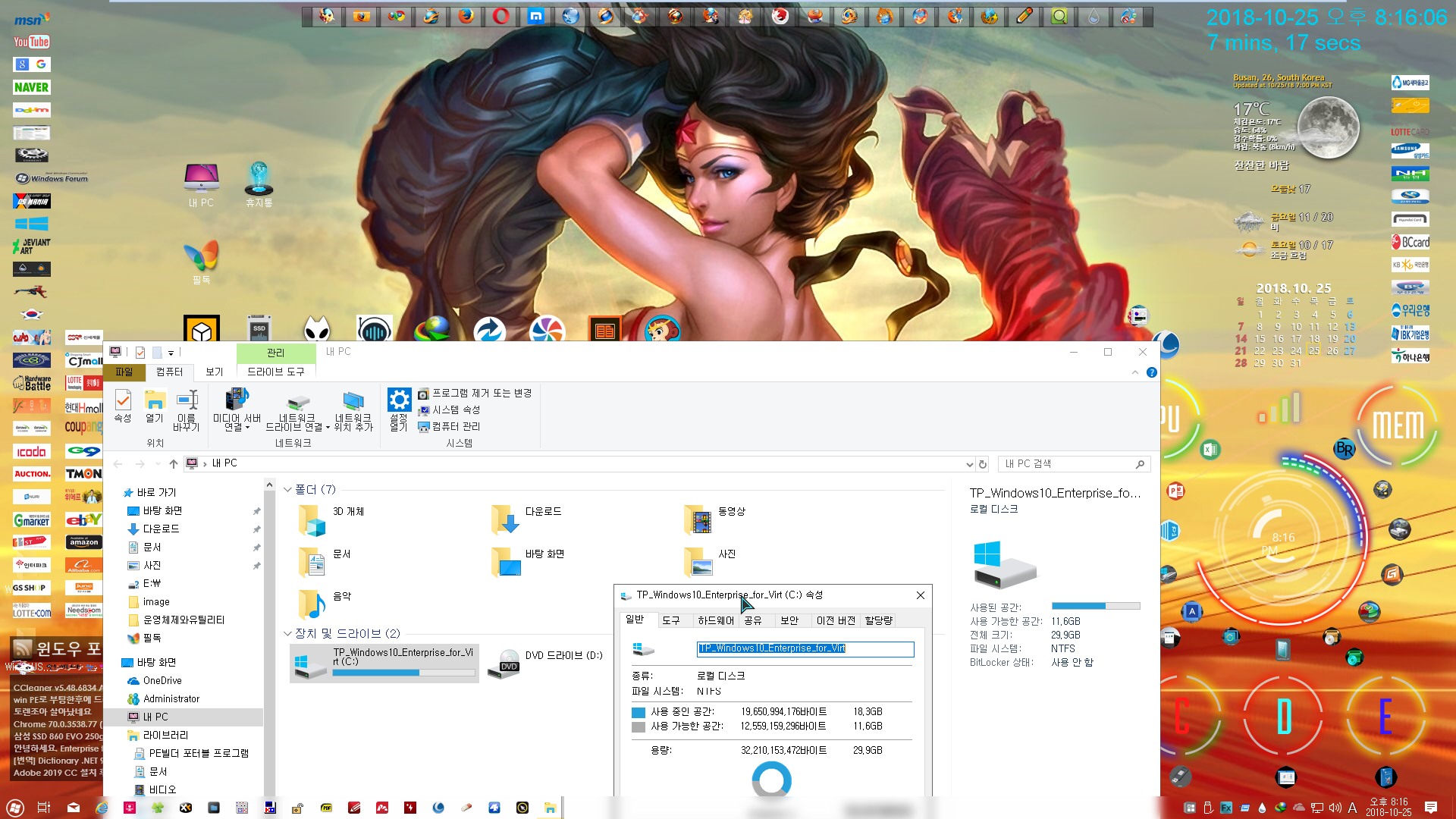Open the 미디어 서버 연결 ribbon button

(x=237, y=410)
